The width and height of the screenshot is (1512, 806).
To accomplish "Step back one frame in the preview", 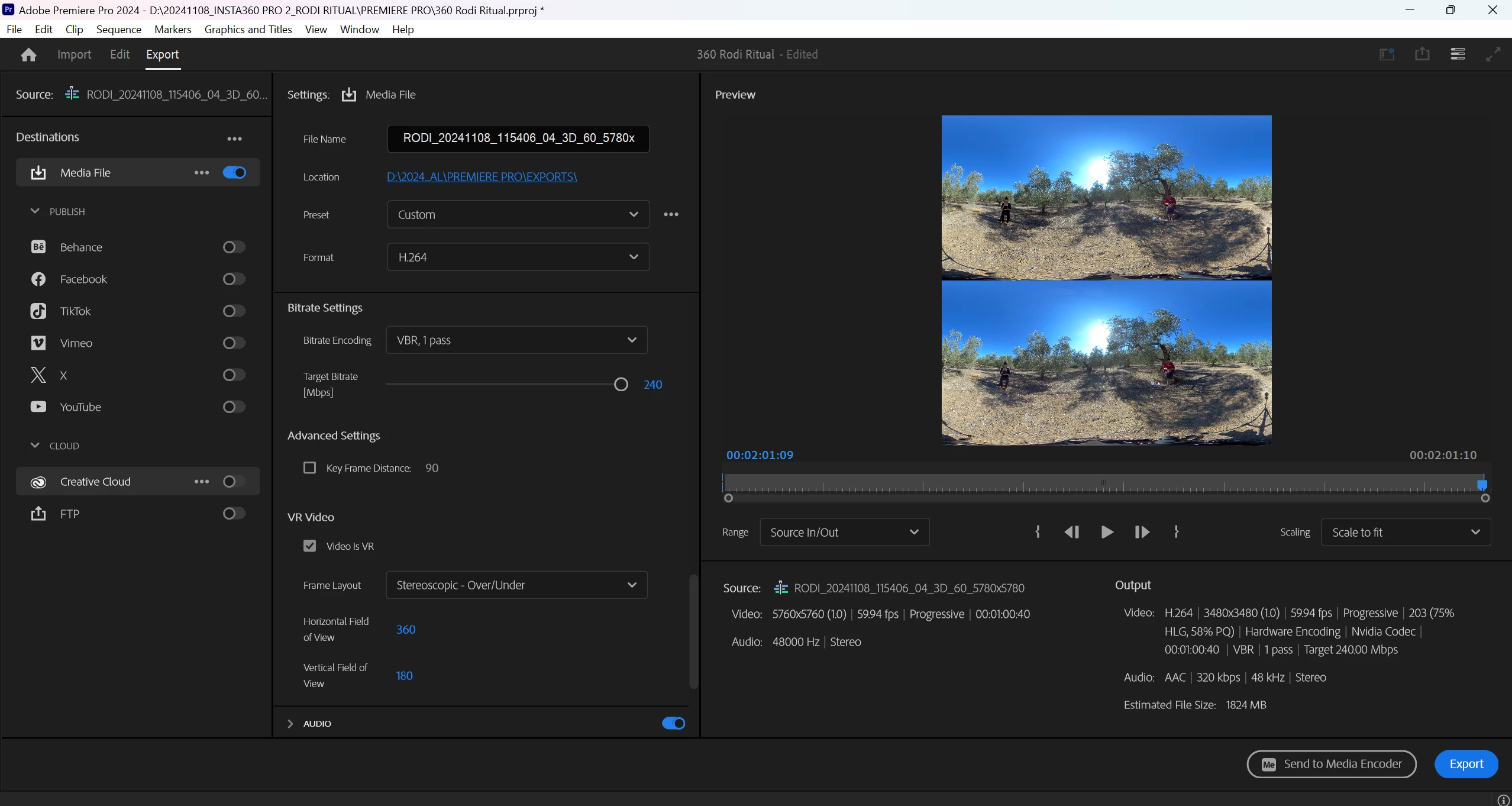I will (1071, 532).
